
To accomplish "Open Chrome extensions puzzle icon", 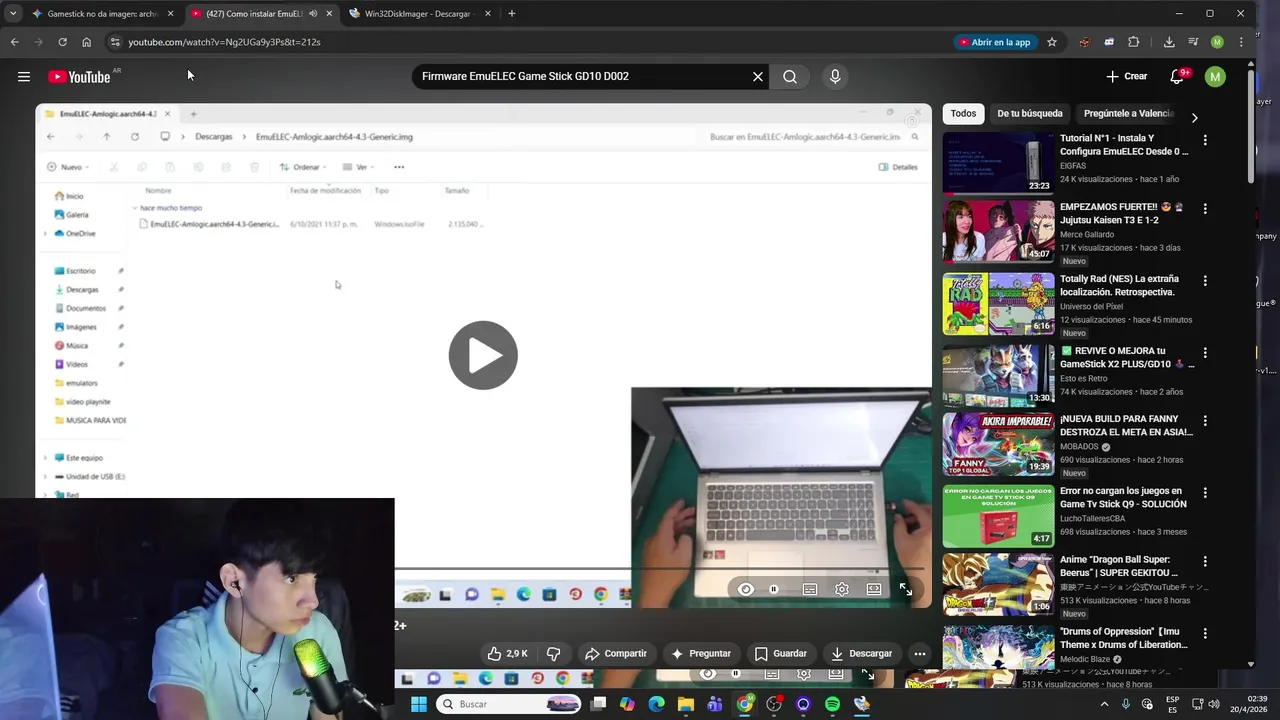I will pos(1133,42).
